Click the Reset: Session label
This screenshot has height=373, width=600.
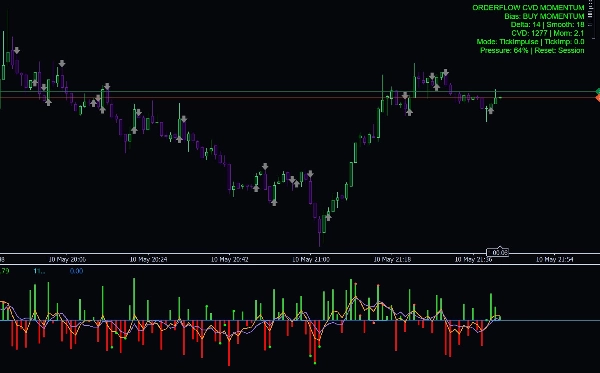coord(559,50)
